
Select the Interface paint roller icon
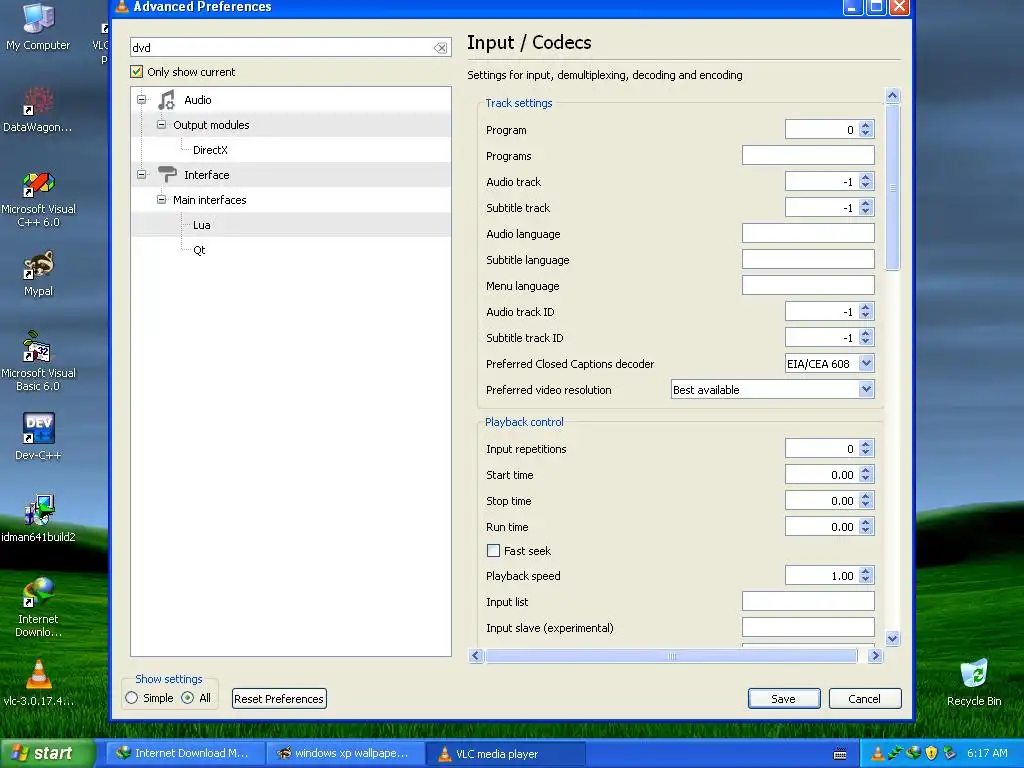(167, 174)
